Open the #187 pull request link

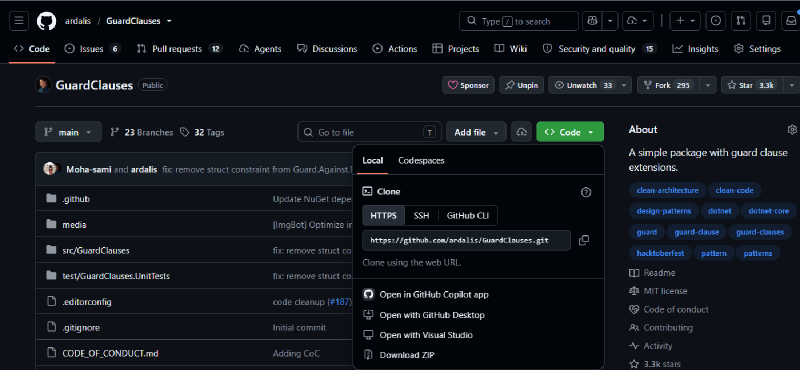click(339, 302)
